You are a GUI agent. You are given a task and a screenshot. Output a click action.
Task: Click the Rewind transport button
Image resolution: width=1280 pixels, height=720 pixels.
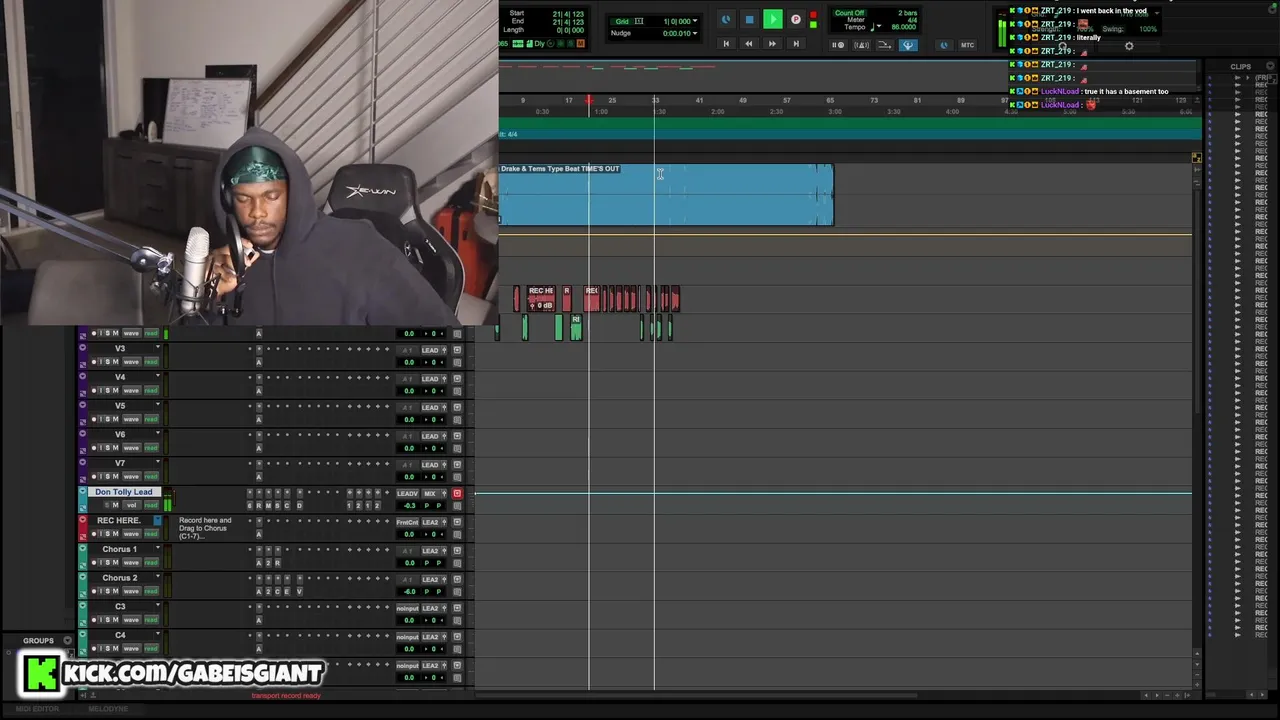pyautogui.click(x=748, y=44)
